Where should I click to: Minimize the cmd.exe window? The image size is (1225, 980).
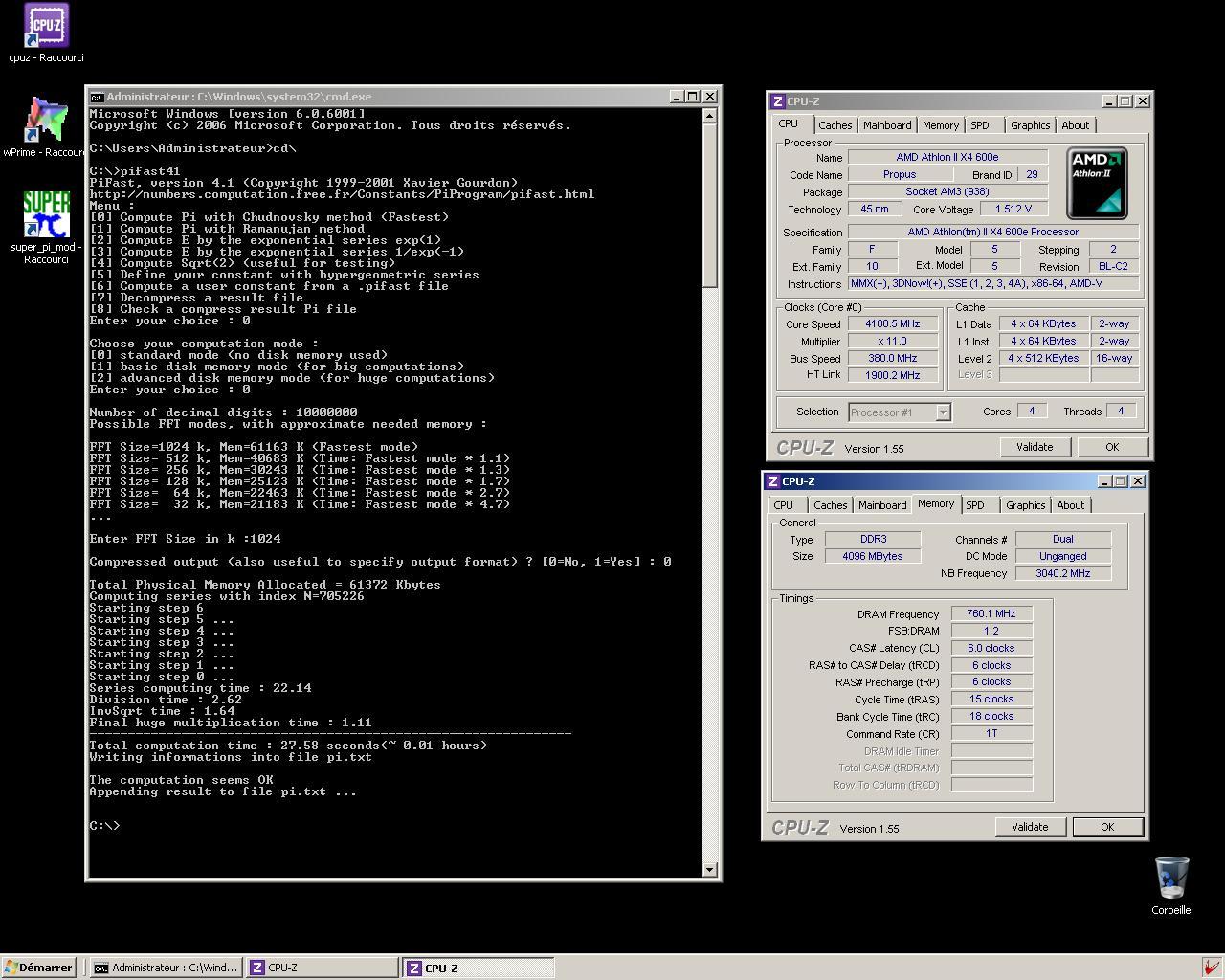(678, 97)
